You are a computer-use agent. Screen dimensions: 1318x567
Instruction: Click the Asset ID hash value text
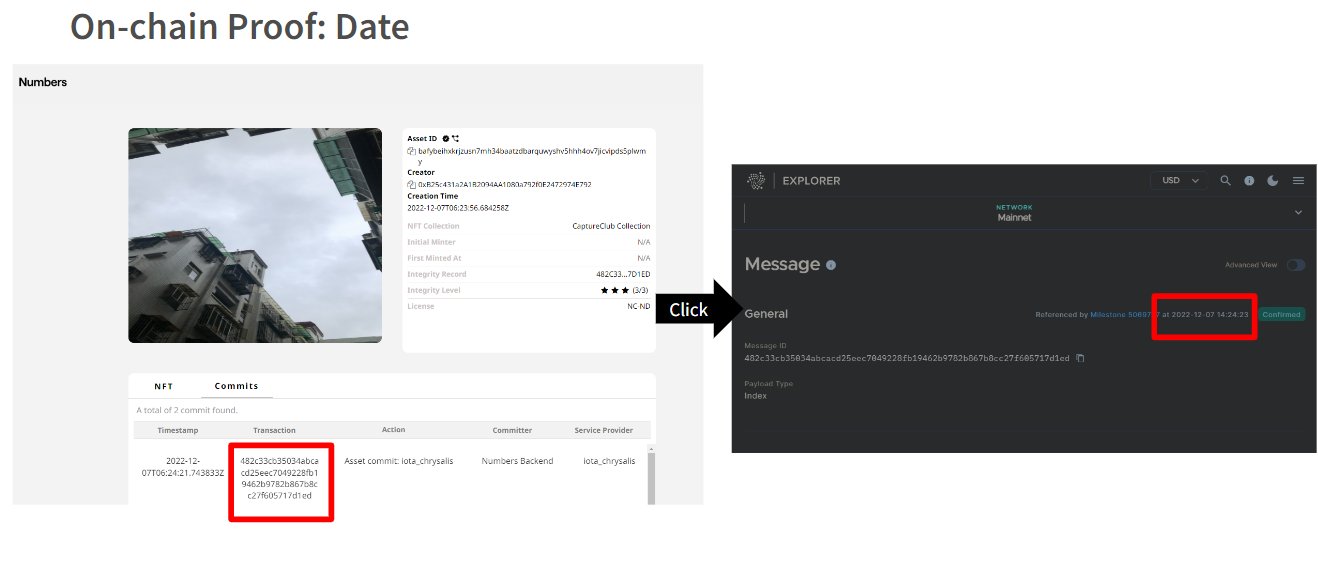click(531, 155)
